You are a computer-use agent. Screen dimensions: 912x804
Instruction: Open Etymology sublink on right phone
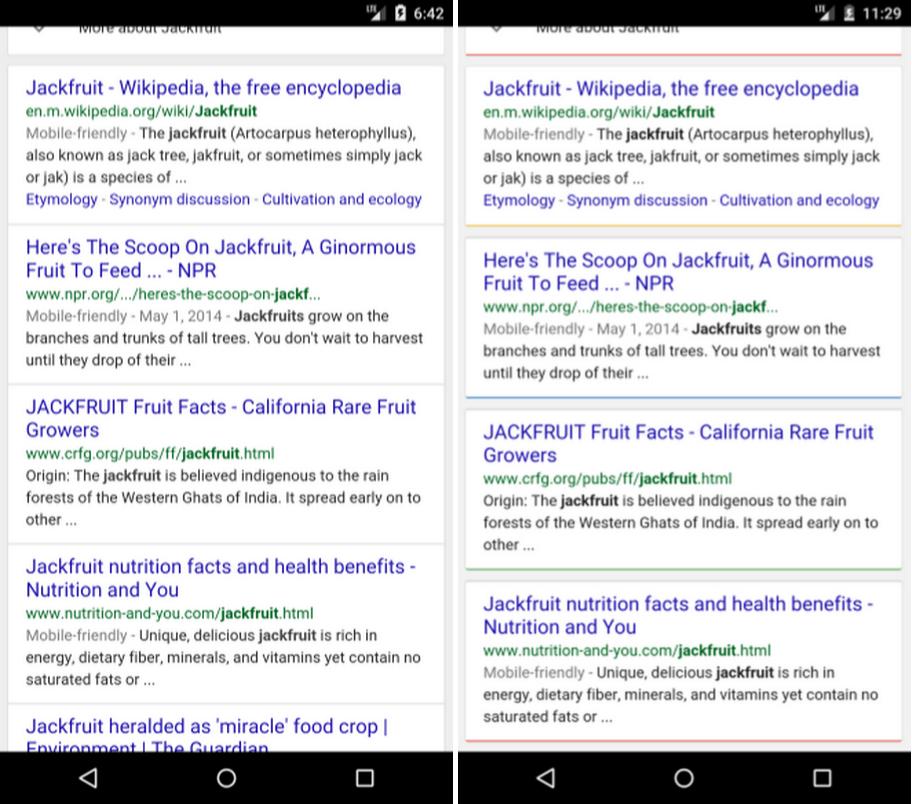point(519,201)
